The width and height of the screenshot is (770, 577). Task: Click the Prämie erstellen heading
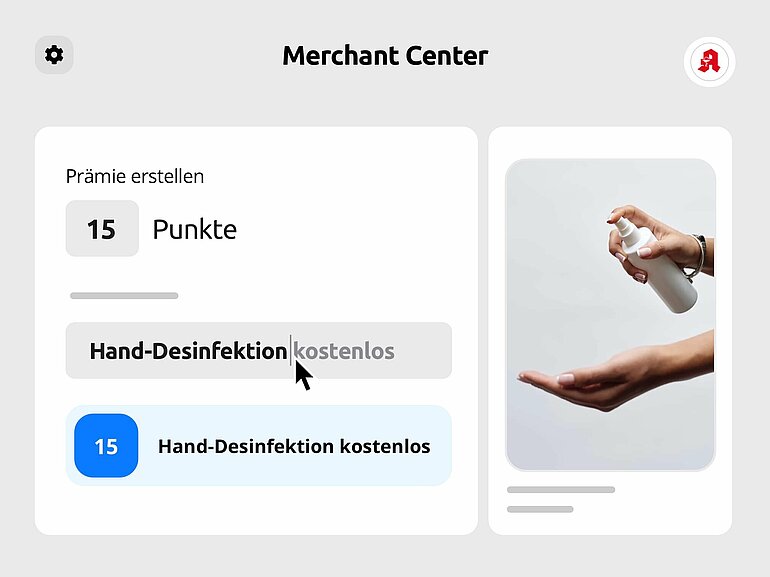(135, 176)
